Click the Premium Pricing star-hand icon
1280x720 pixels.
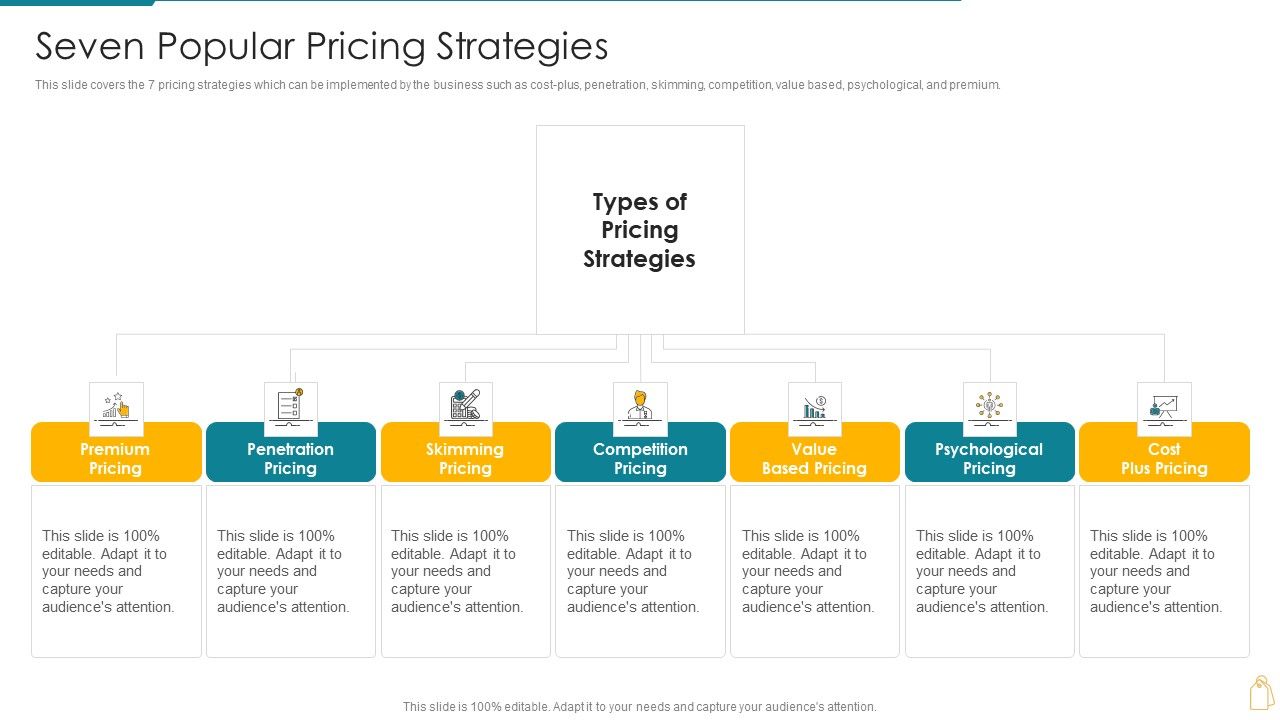[x=116, y=407]
